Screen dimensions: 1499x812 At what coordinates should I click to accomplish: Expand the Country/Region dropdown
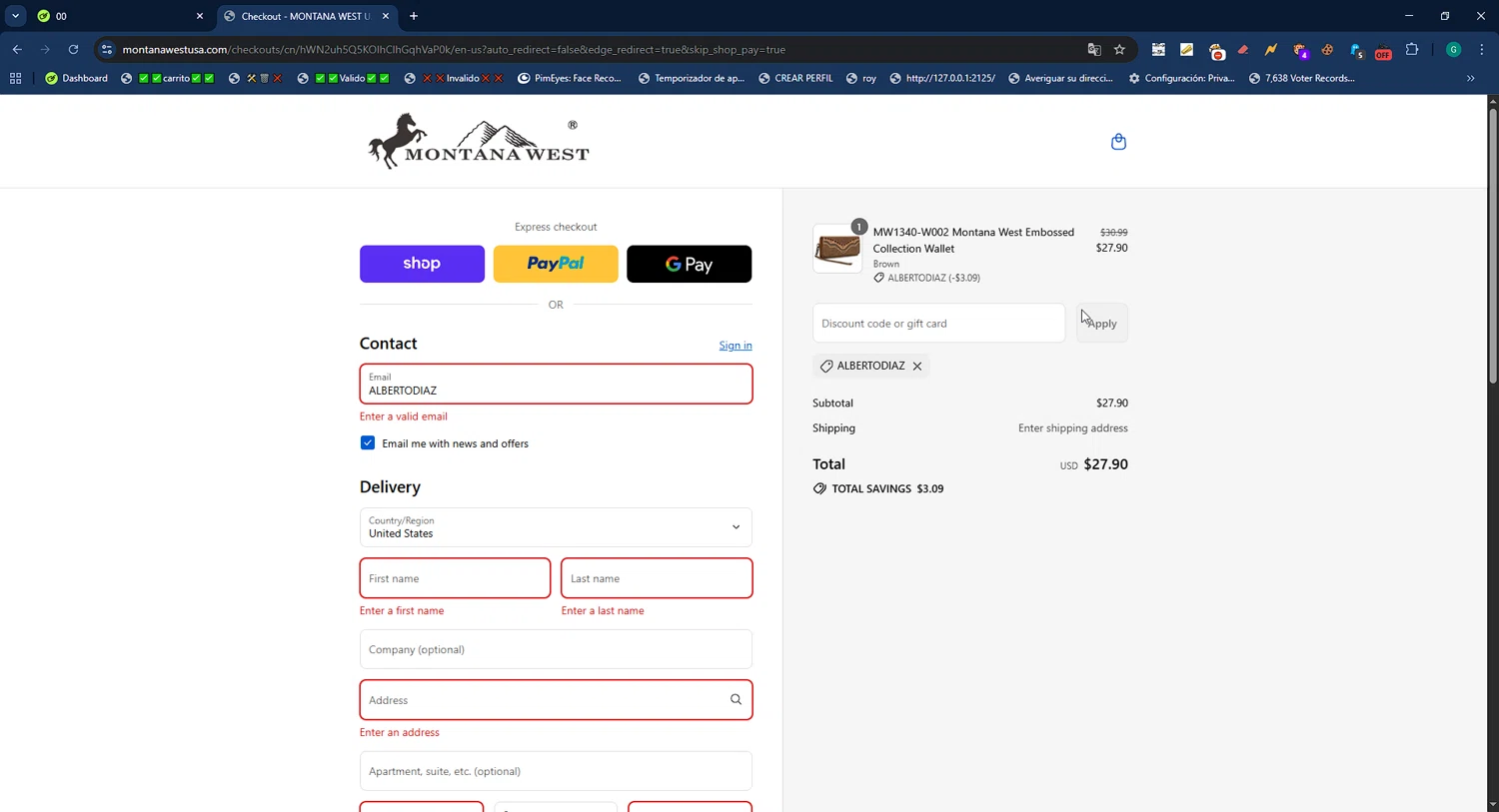(556, 527)
